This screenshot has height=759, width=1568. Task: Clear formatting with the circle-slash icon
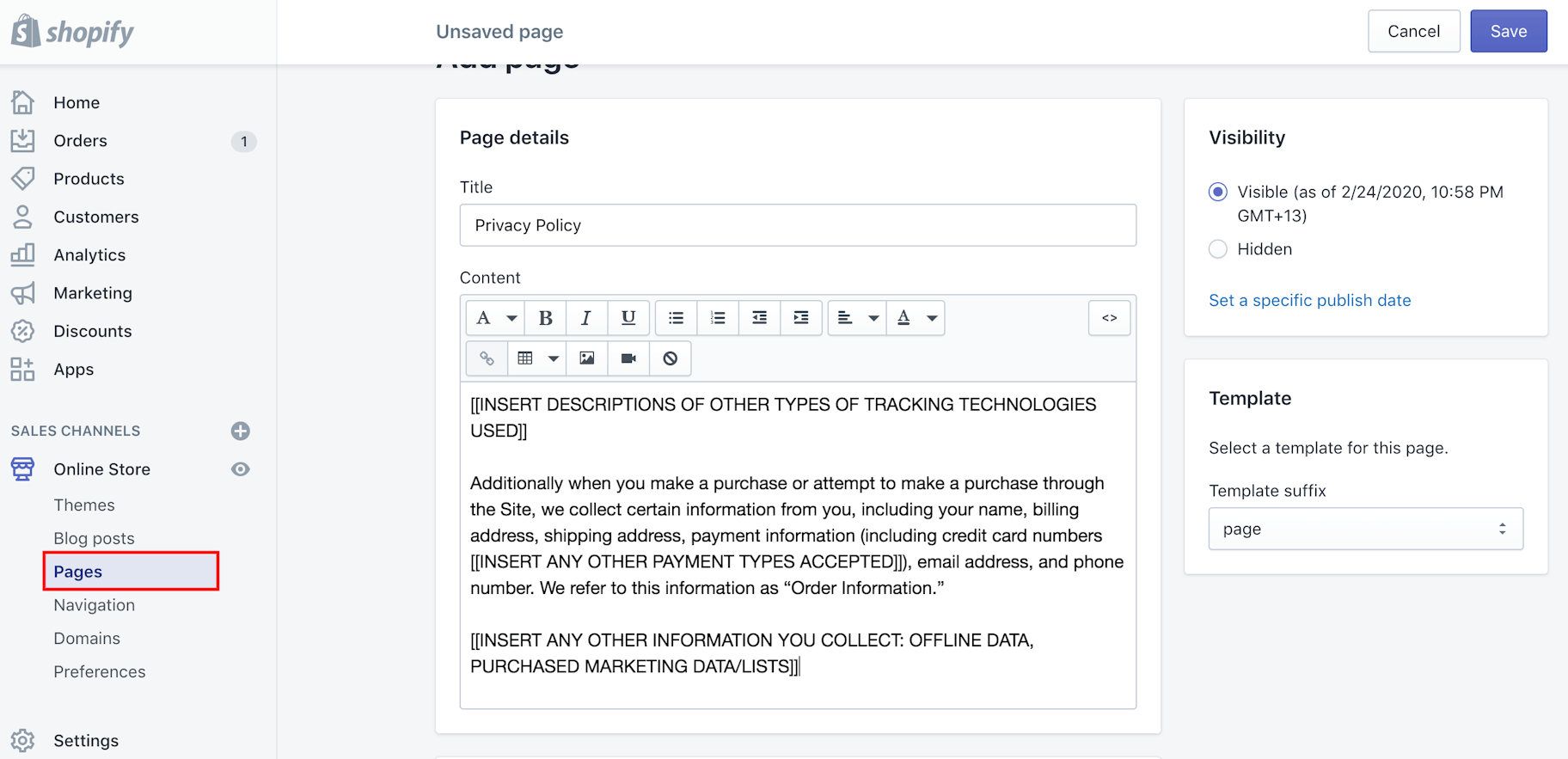tap(671, 358)
